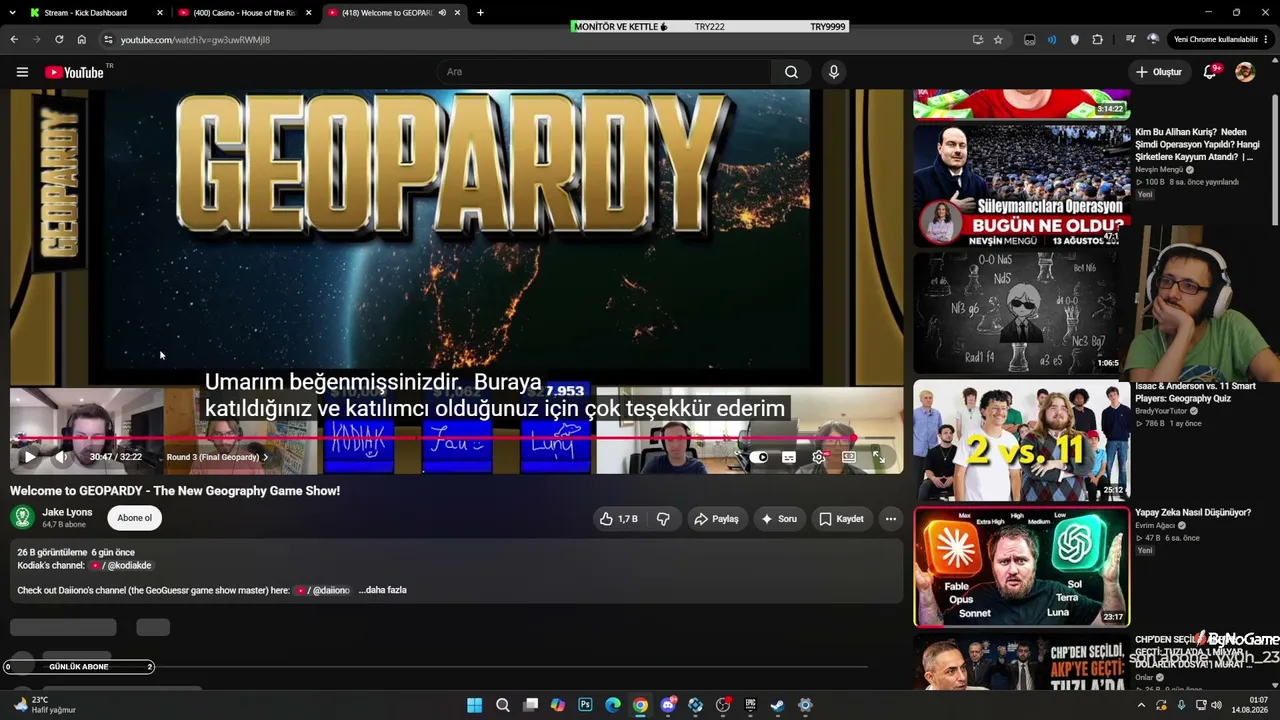
Task: Open 'Yapay Zeka Nasıl Düşünüyor?' video title
Action: click(1193, 513)
